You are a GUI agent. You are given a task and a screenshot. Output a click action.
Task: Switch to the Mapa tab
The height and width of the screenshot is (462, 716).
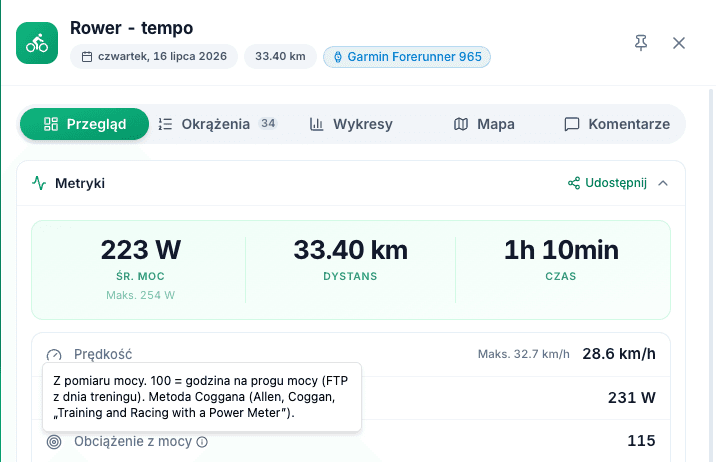484,124
